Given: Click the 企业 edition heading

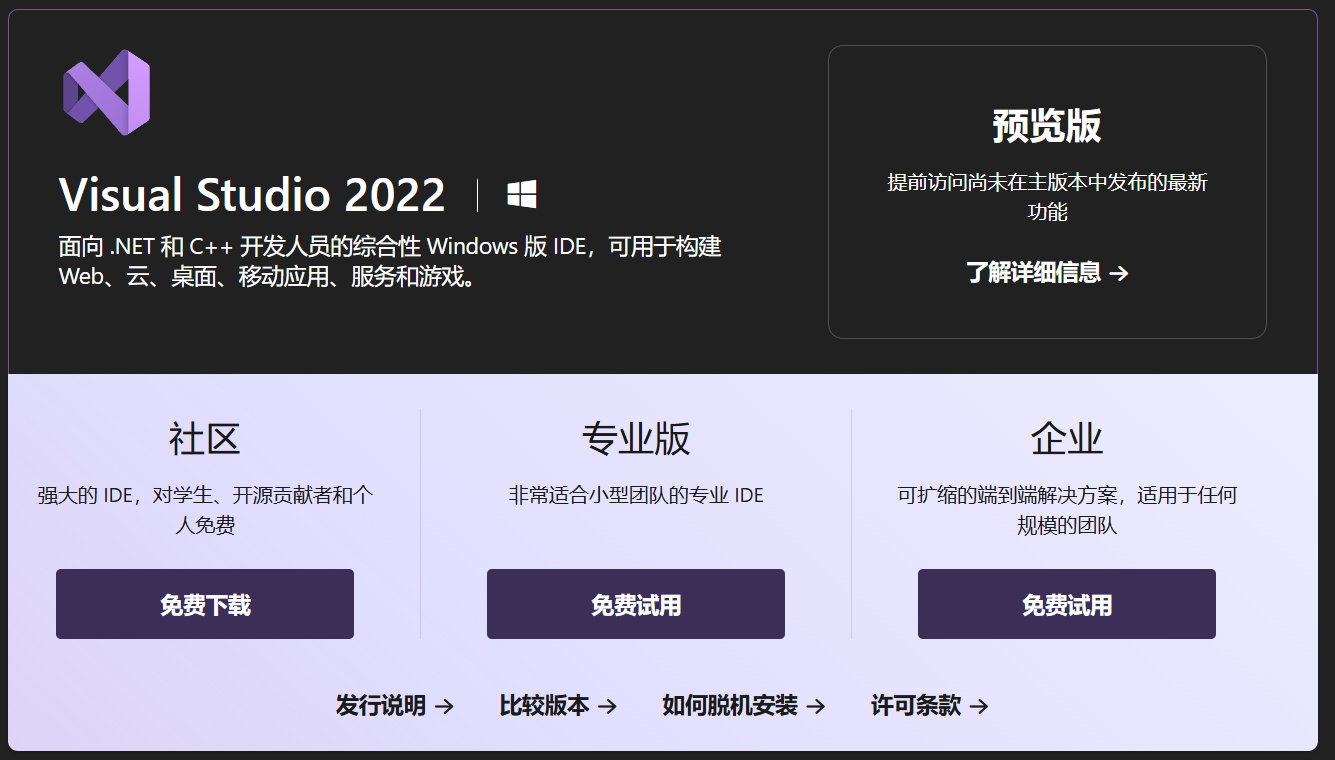Looking at the screenshot, I should pos(1067,439).
